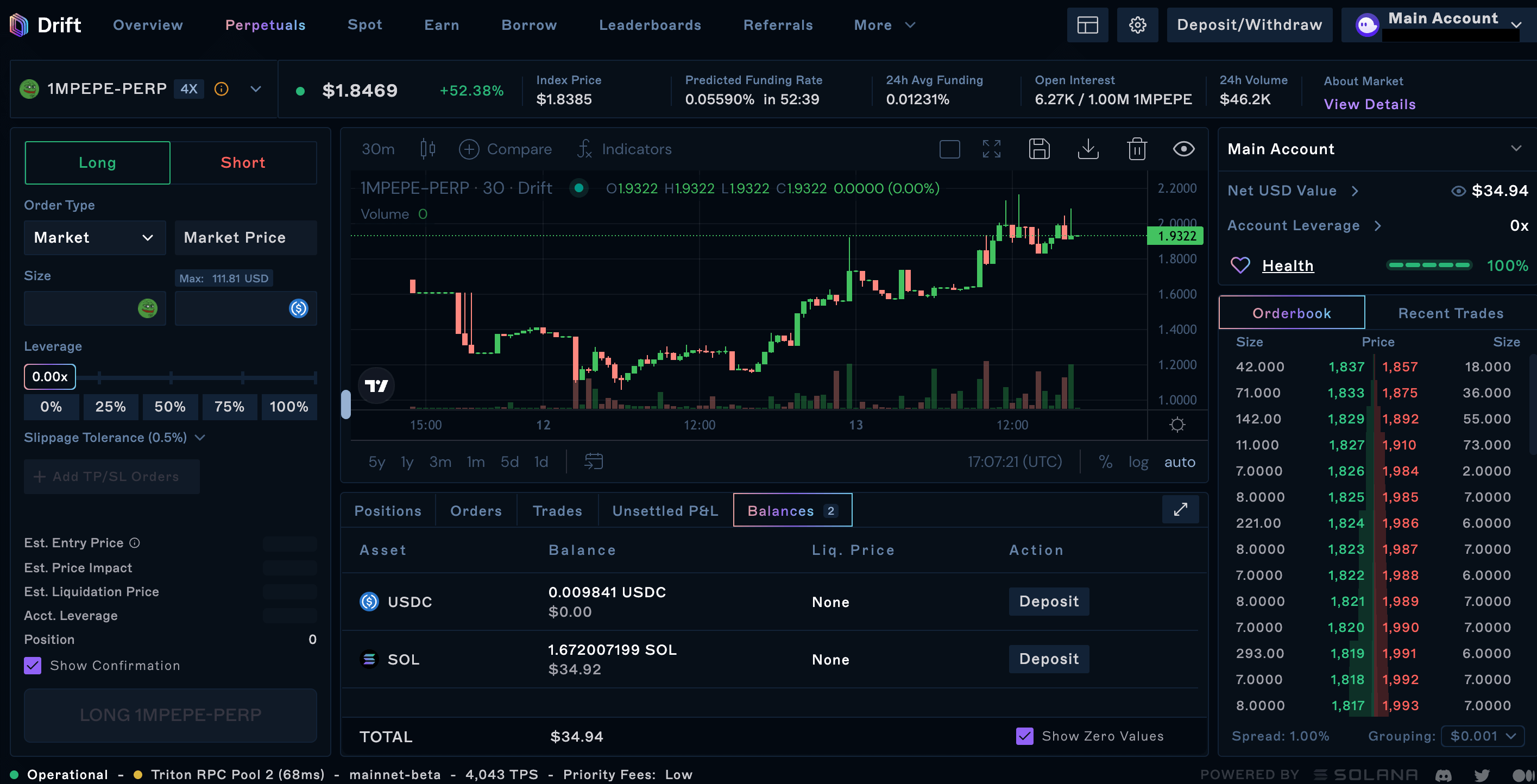
Task: Click the Est. Entry Price info icon
Action: pyautogui.click(x=135, y=542)
